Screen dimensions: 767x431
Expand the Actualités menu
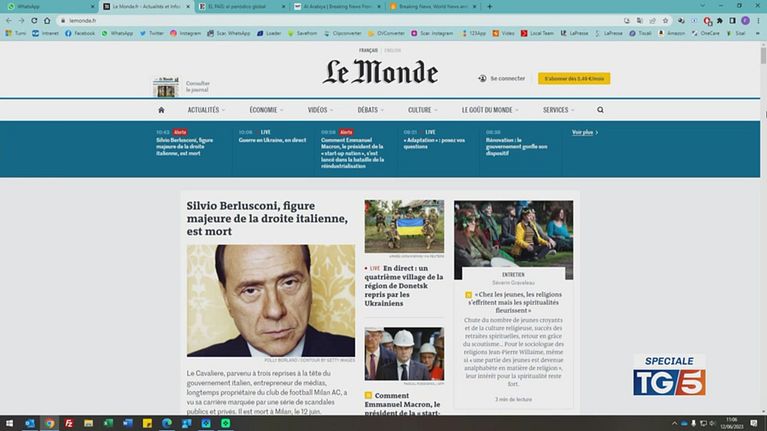[205, 110]
